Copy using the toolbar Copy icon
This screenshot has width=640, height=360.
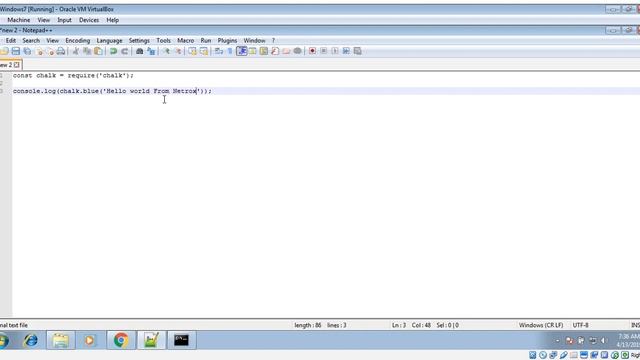pos(87,51)
